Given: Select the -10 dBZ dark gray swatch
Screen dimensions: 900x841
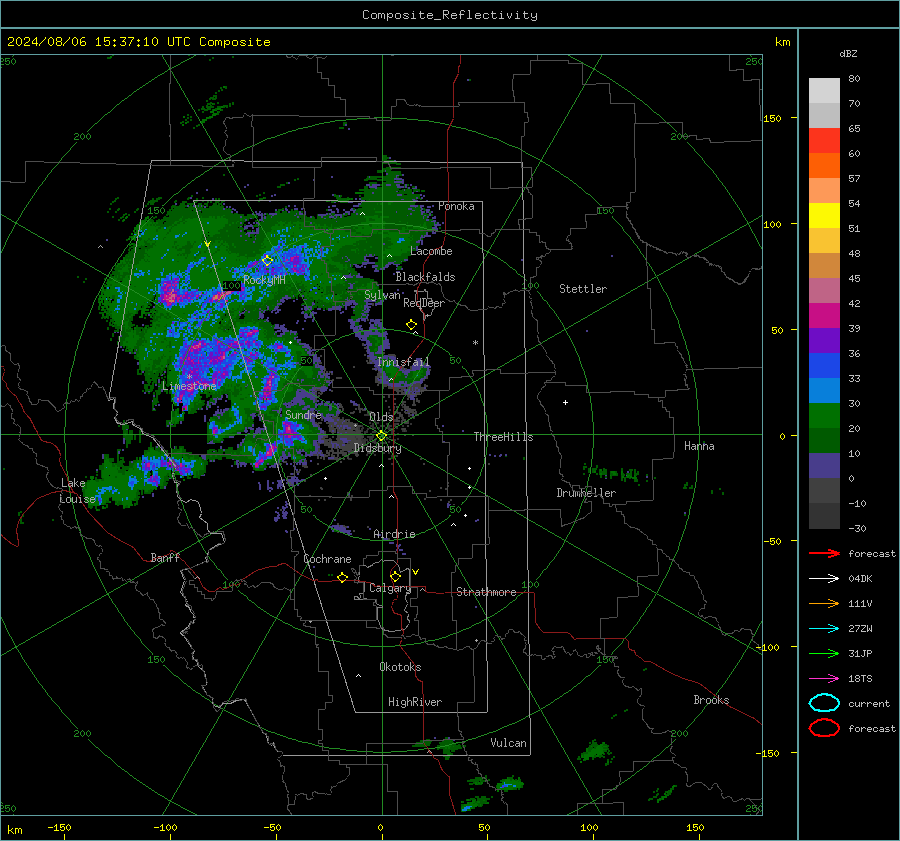Looking at the screenshot, I should (x=824, y=516).
